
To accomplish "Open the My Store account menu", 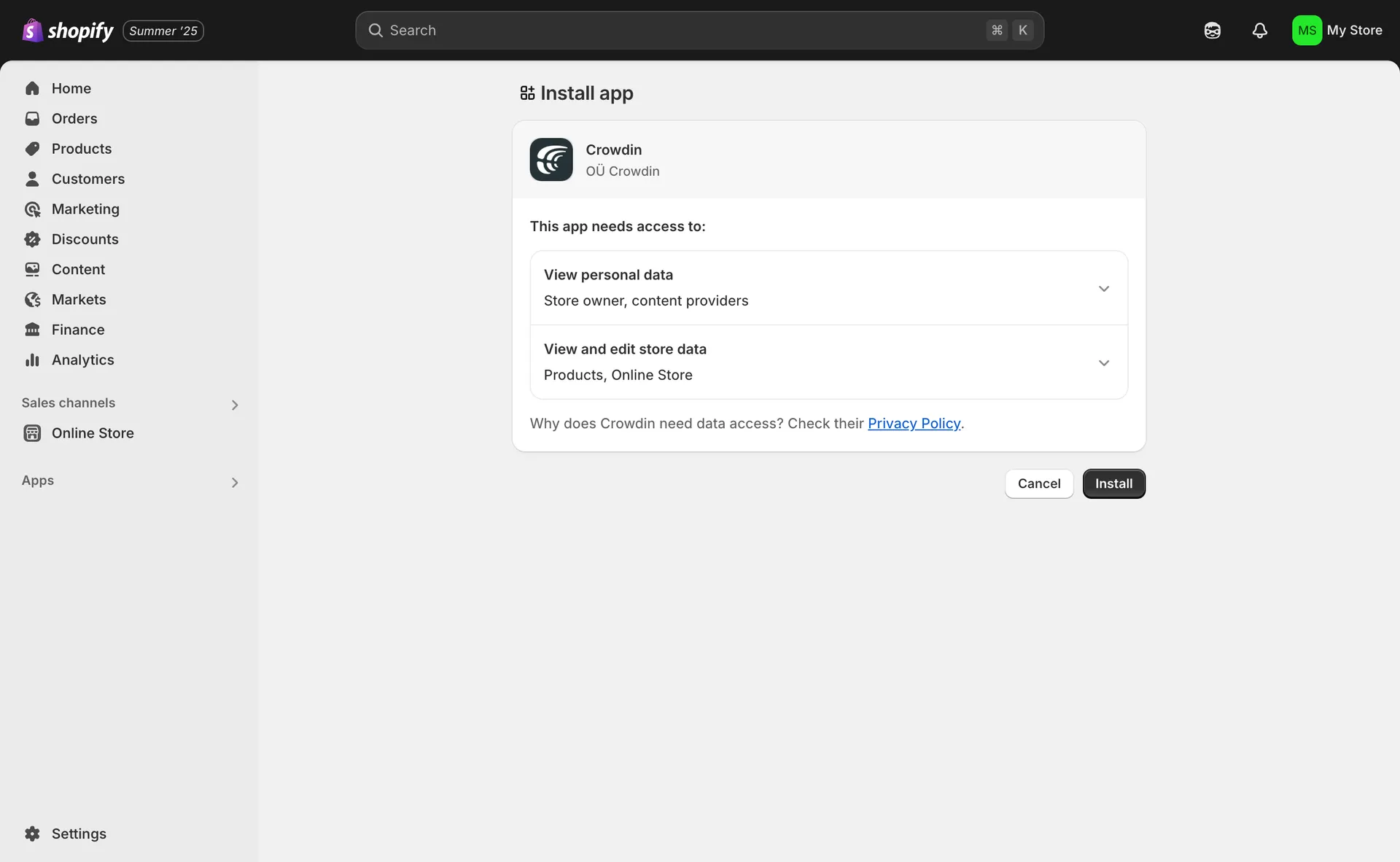I will pyautogui.click(x=1337, y=30).
